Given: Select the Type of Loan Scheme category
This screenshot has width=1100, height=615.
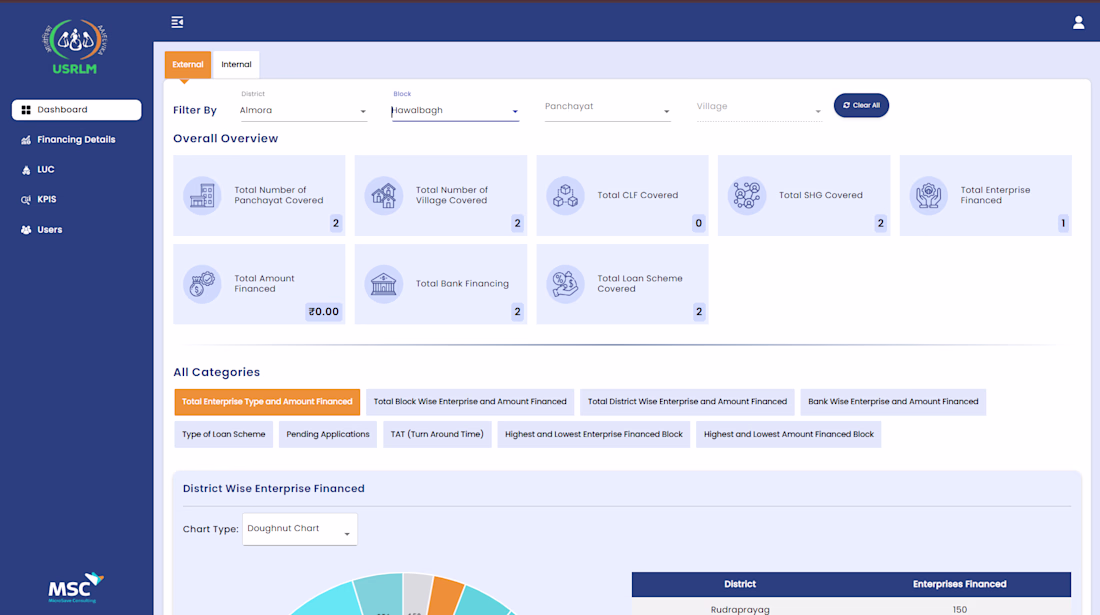Looking at the screenshot, I should [224, 434].
